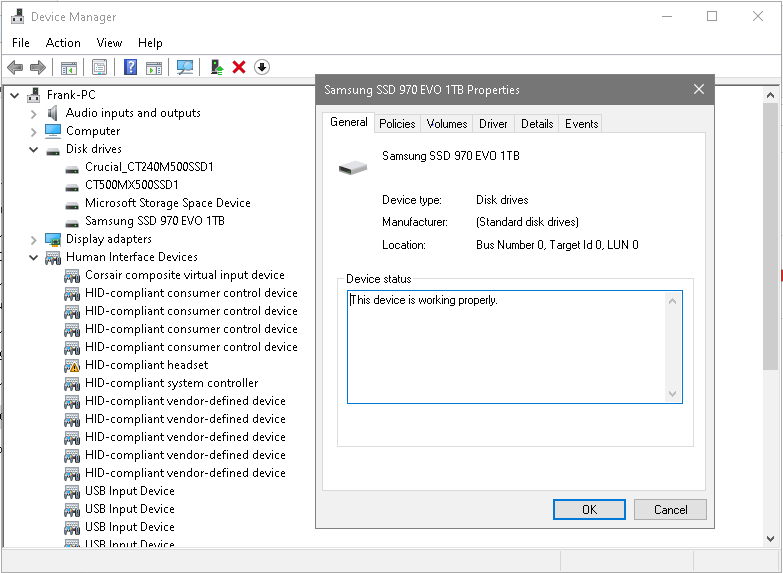
Task: Select the HID-compliant headset entry
Action: tap(146, 365)
